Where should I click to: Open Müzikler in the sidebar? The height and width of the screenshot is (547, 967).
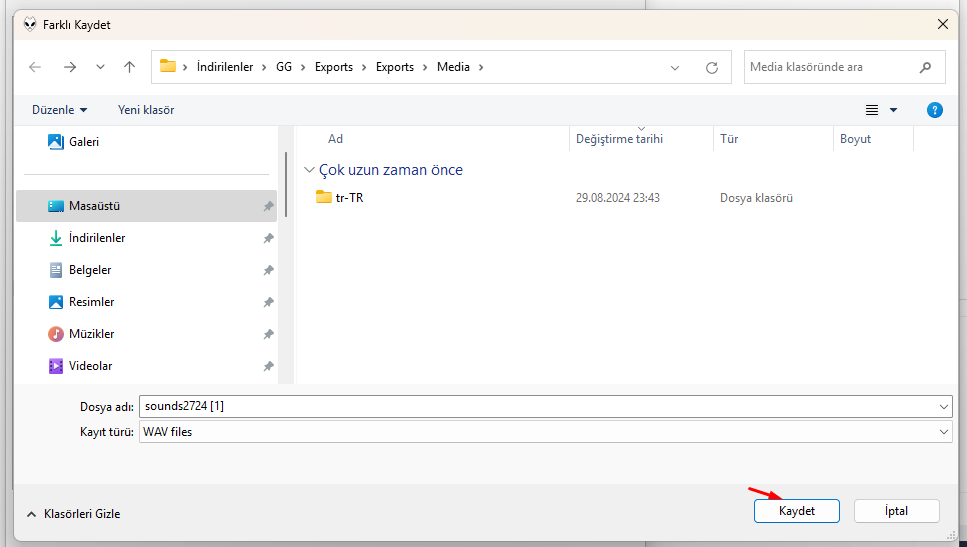[146, 334]
